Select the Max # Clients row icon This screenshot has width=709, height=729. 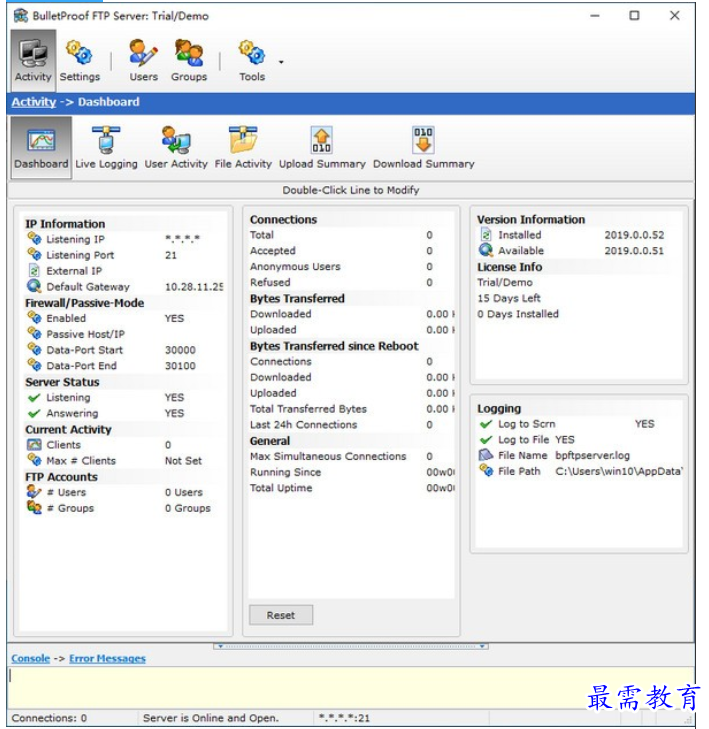(x=34, y=460)
